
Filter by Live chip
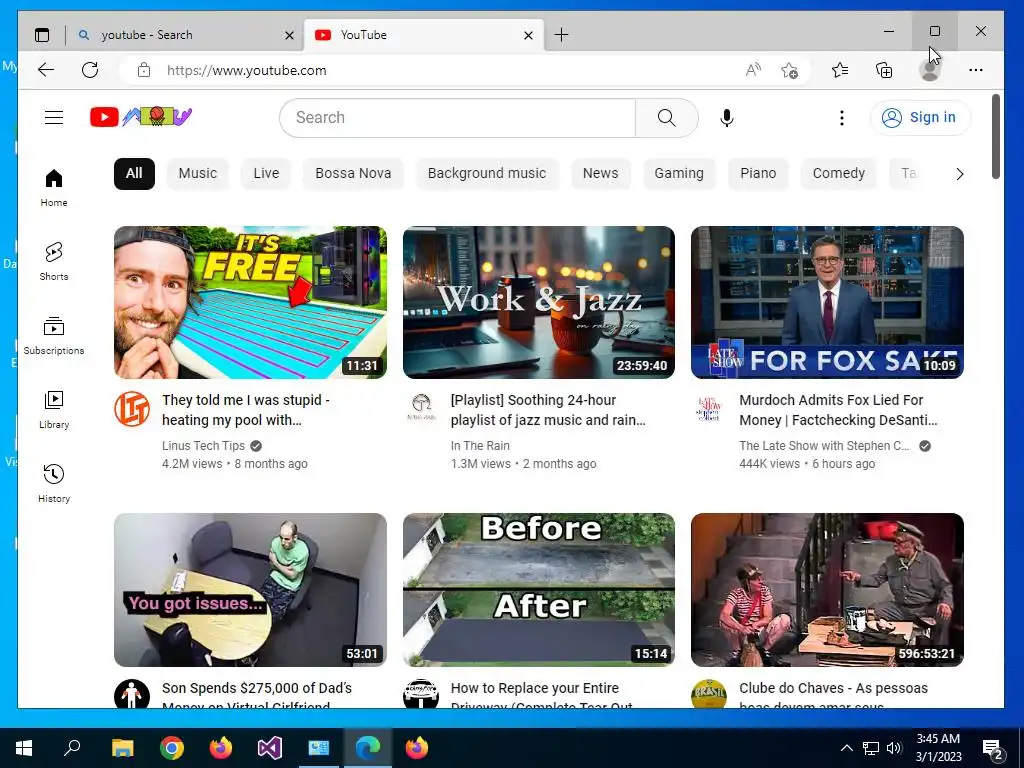pos(266,174)
